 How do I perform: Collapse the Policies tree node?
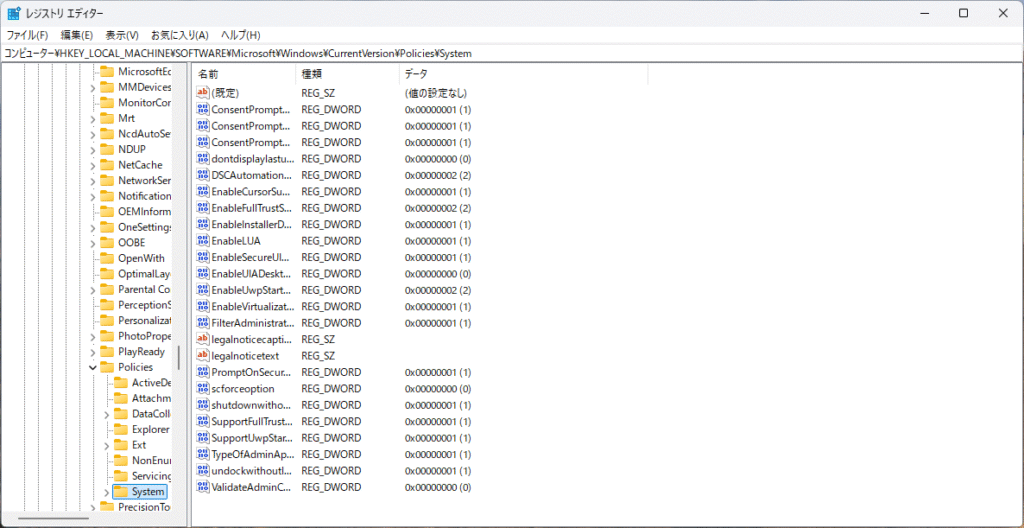click(93, 368)
